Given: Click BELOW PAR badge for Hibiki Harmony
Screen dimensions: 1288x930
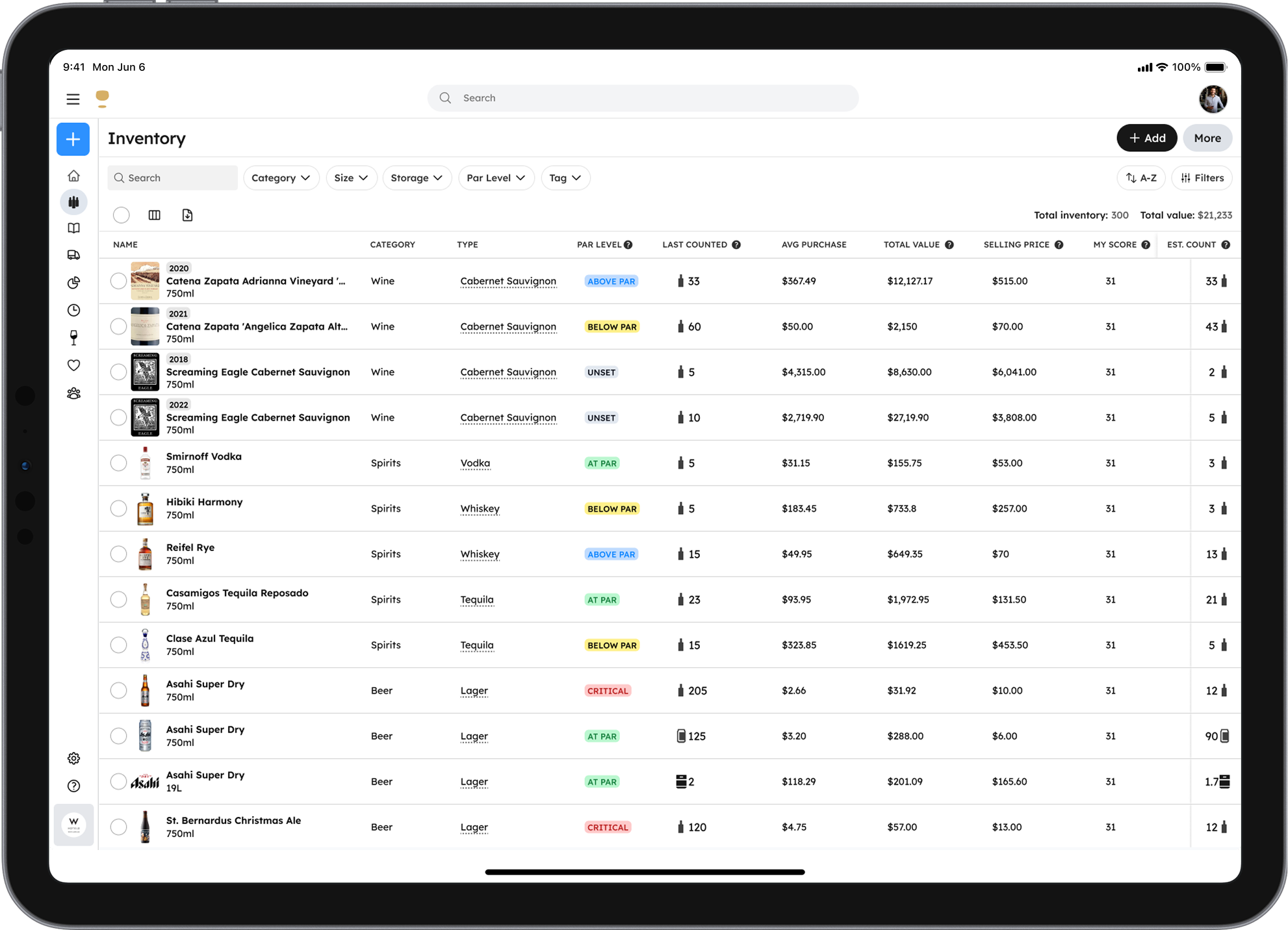Looking at the screenshot, I should pos(612,509).
